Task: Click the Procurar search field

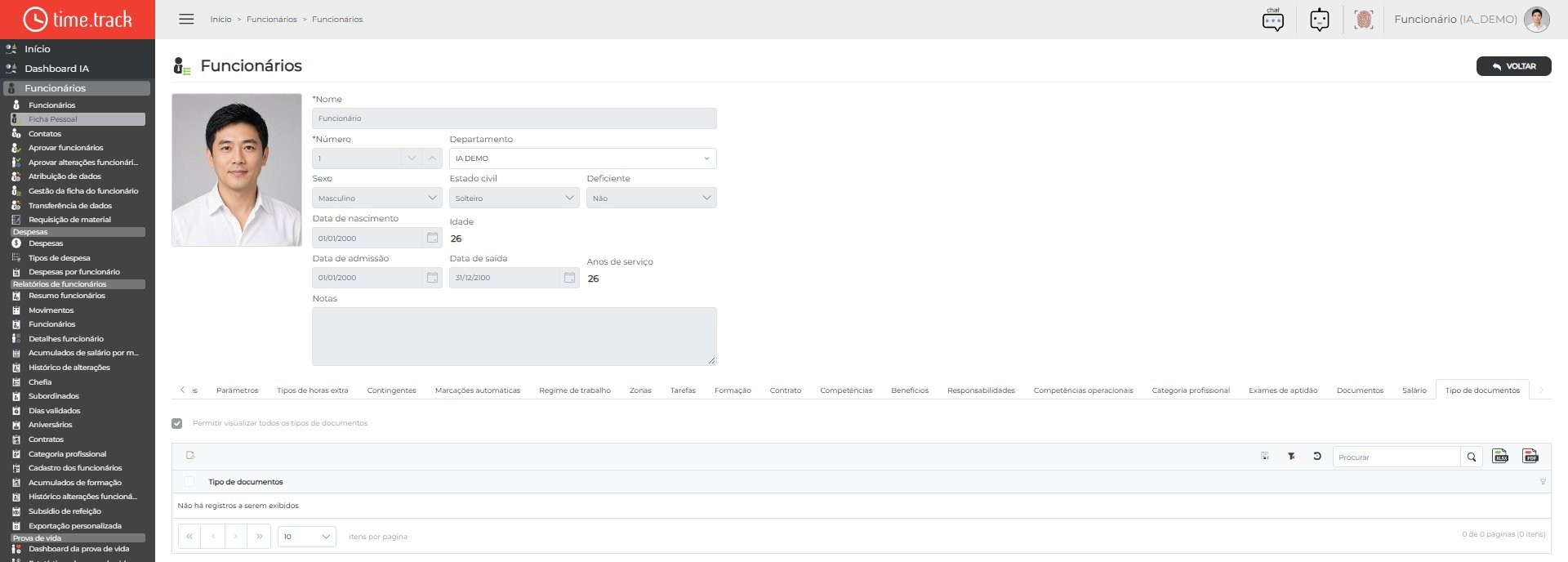Action: (1396, 457)
